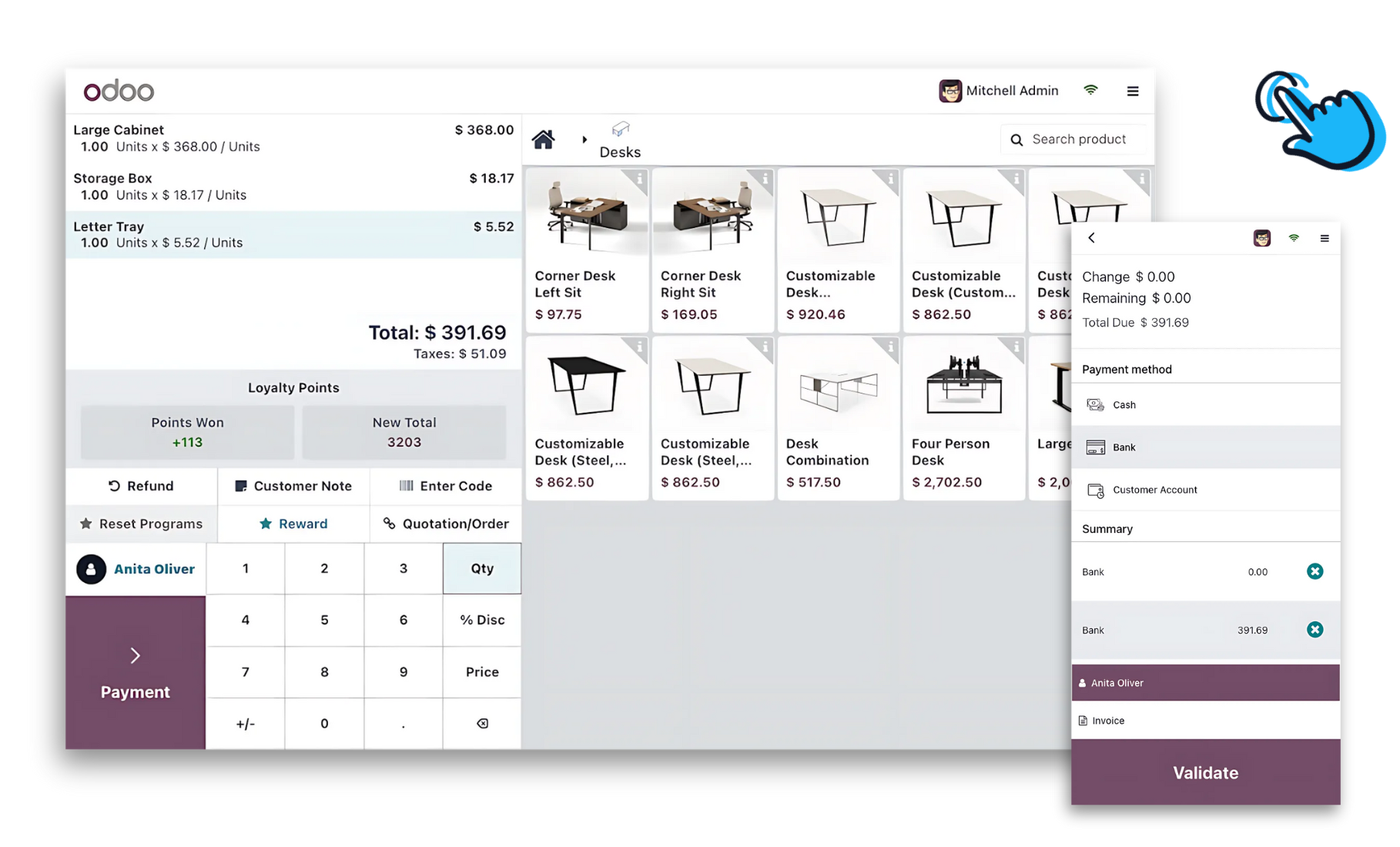Remove the Bank 391.69 payment line

tap(1315, 630)
